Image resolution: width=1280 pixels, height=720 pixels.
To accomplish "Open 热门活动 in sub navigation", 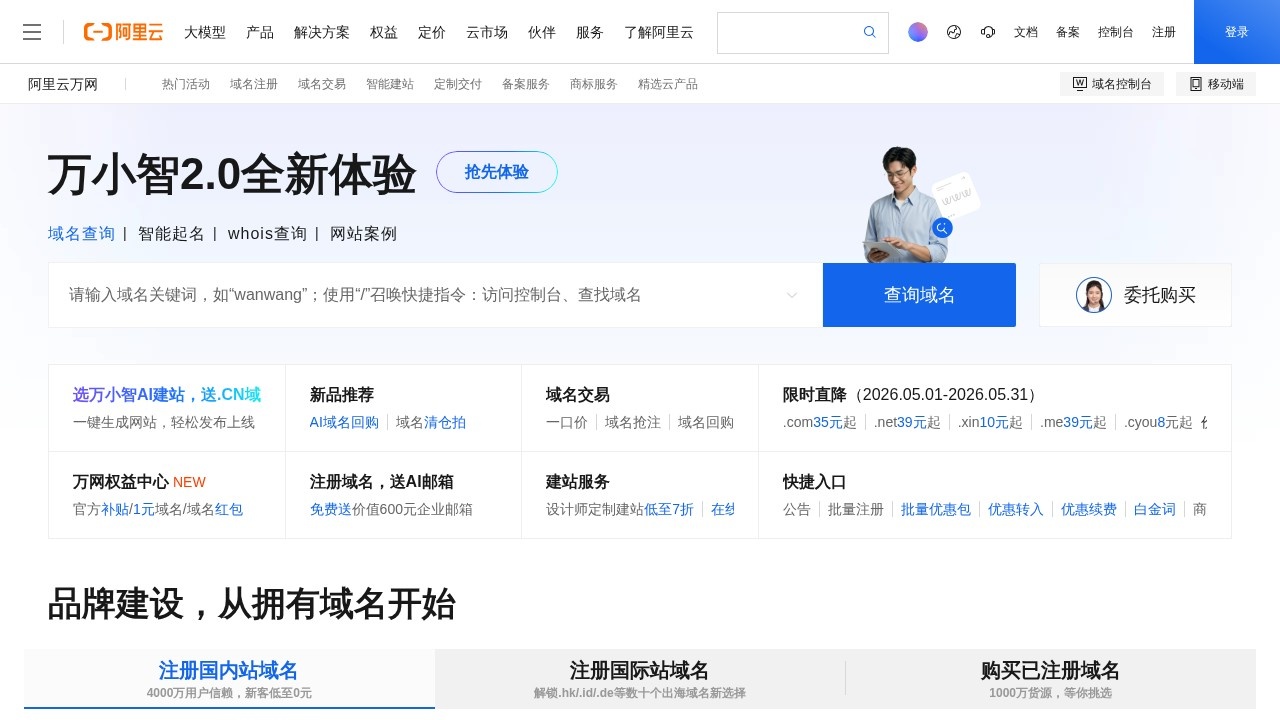I will point(186,84).
